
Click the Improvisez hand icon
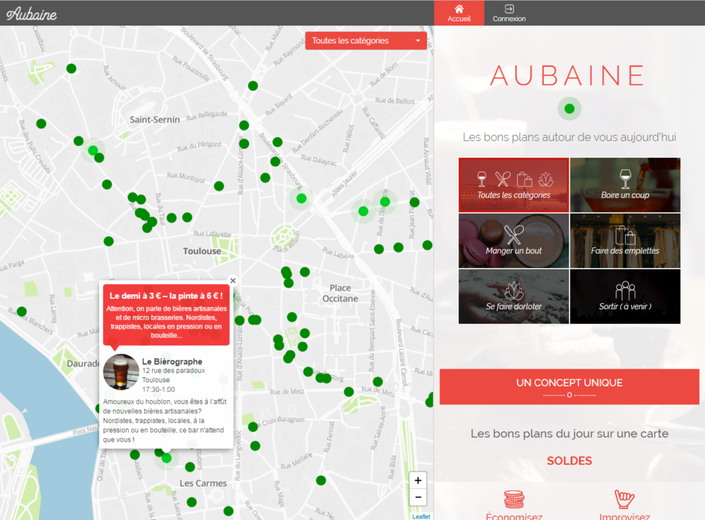click(x=625, y=498)
